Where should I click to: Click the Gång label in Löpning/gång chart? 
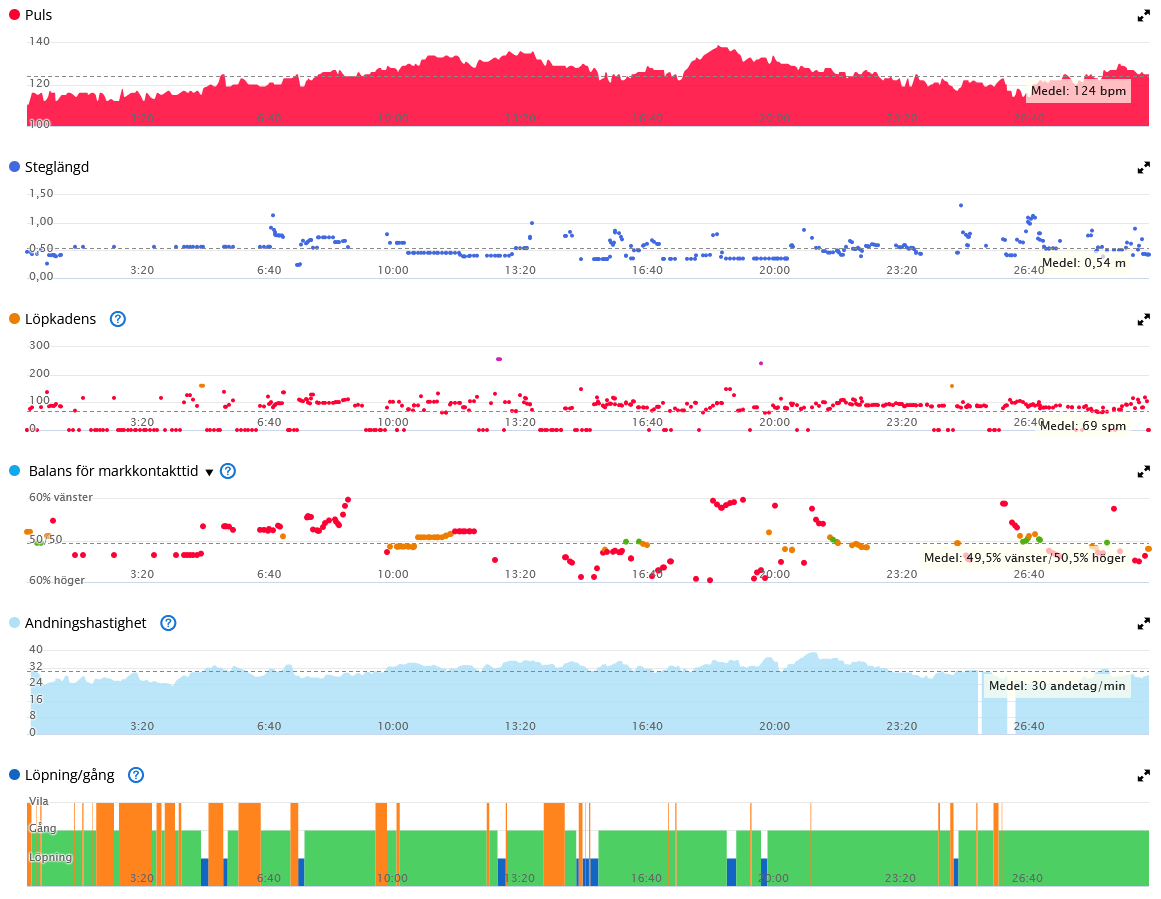[42, 829]
